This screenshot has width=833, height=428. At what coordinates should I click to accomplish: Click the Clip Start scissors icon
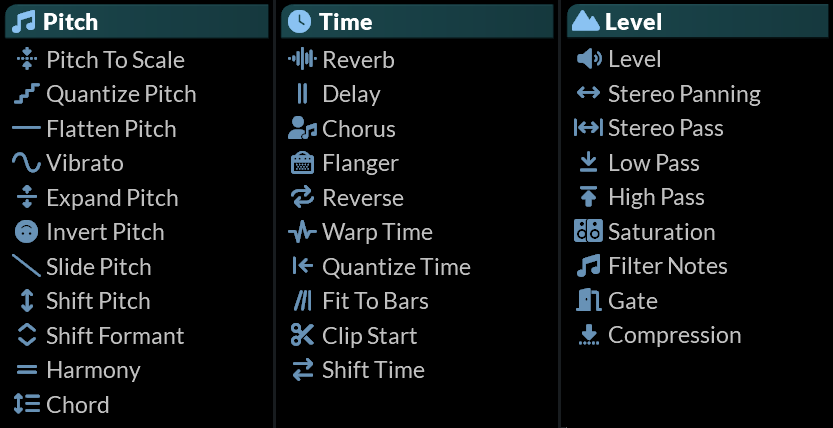[302, 336]
